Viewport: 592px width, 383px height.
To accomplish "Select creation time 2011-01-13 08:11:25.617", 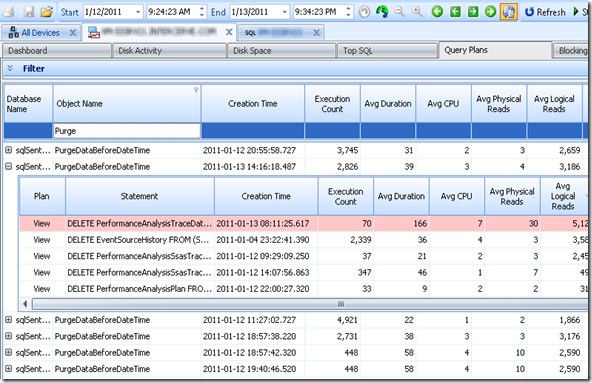I will 266,224.
